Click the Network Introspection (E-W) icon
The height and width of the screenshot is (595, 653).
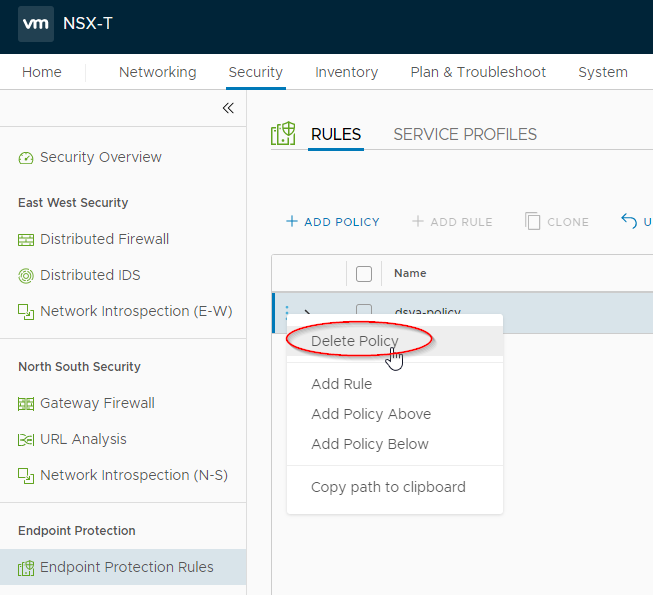26,312
